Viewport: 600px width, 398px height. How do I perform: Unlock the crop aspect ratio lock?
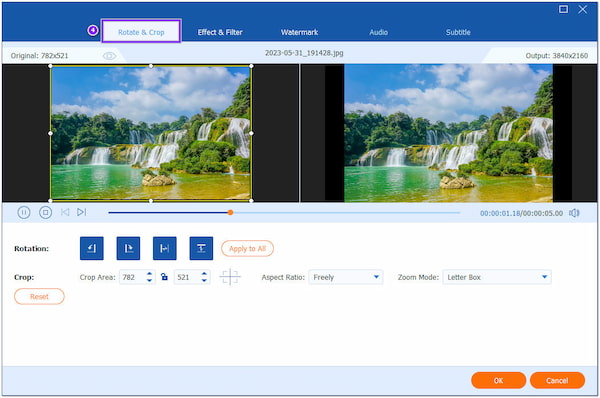(x=165, y=277)
